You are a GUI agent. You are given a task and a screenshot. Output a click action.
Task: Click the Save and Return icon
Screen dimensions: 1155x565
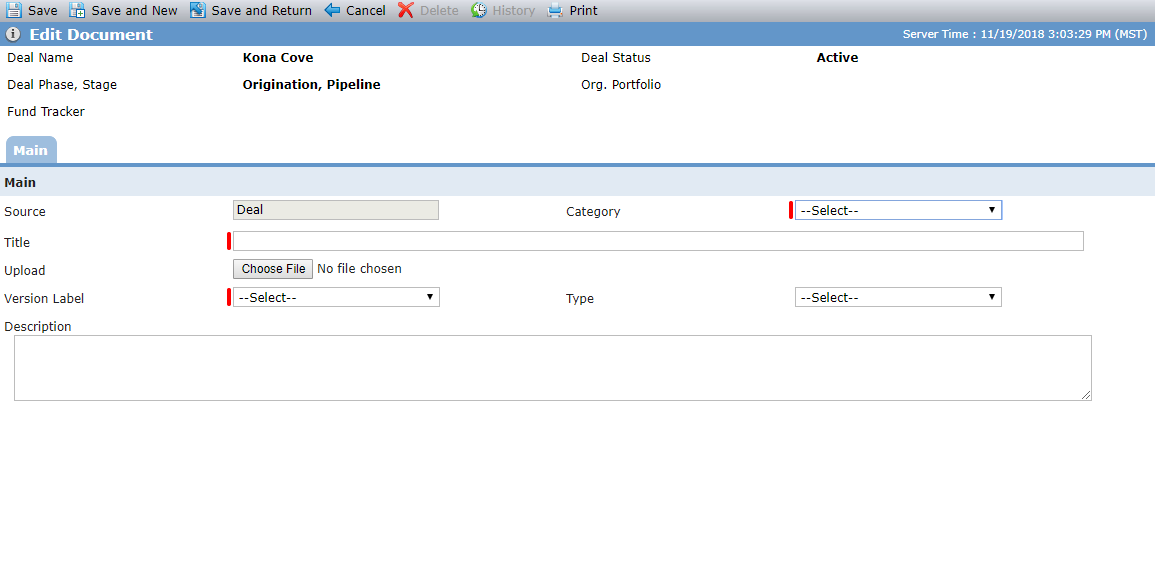197,10
